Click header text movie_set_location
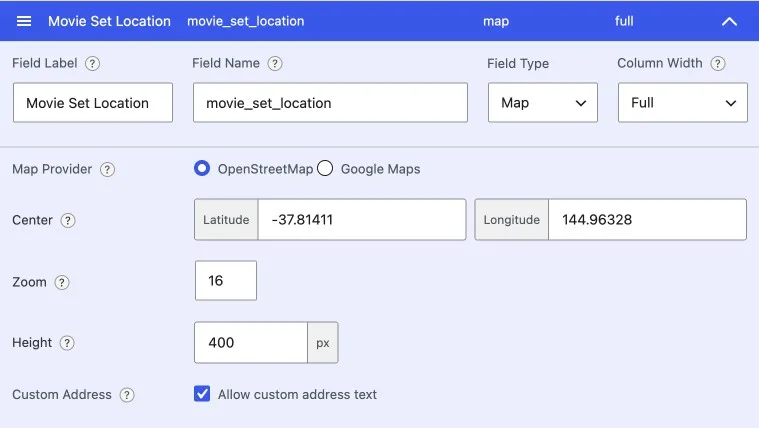This screenshot has height=428, width=759. [x=246, y=21]
